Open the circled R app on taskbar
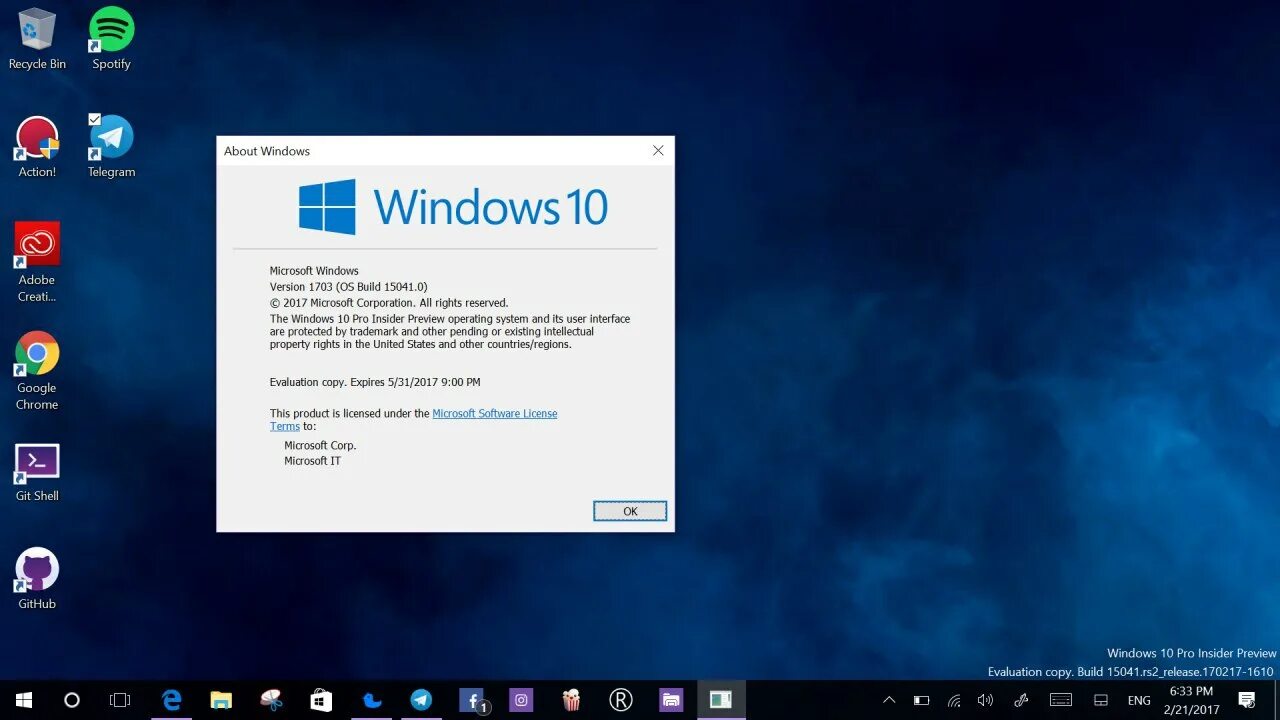Screen dimensions: 1280x720 pos(621,700)
